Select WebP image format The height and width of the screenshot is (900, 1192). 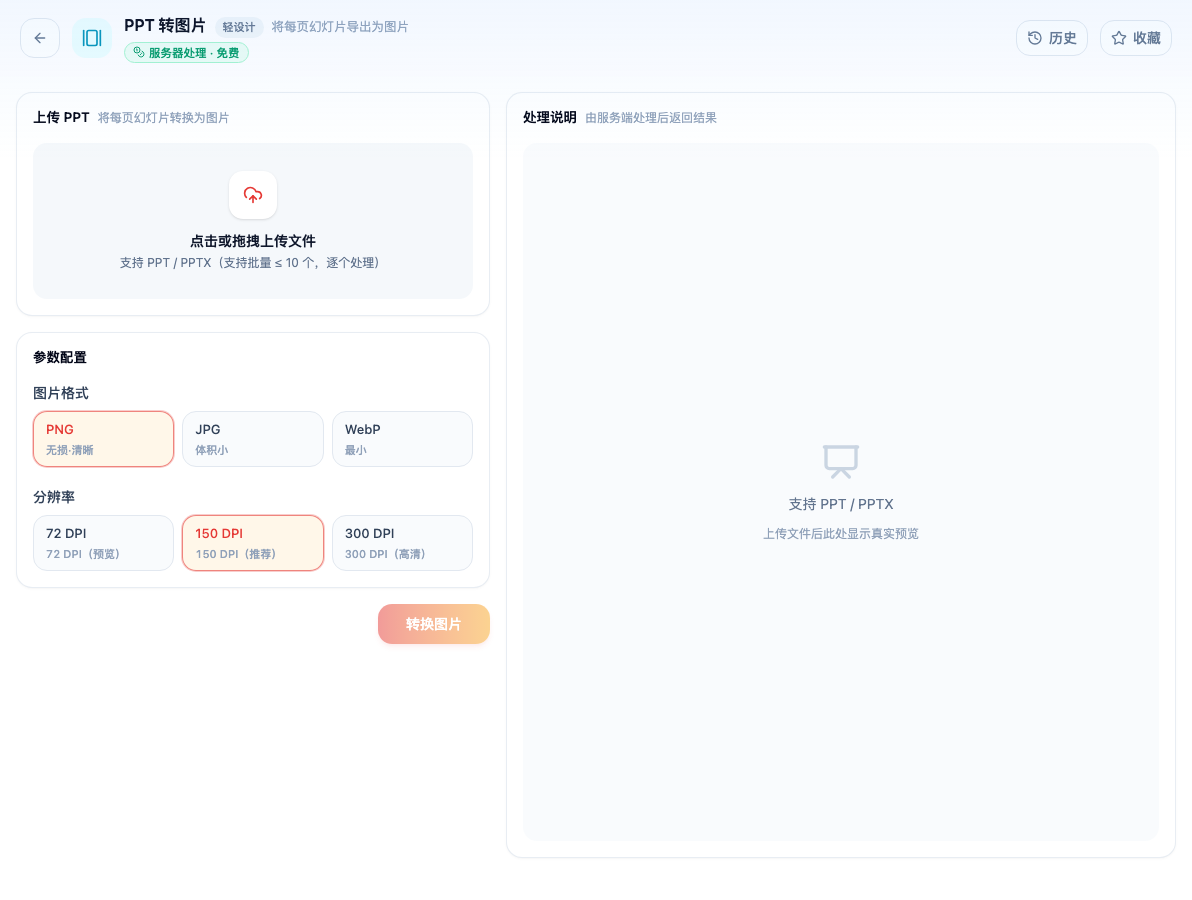402,439
